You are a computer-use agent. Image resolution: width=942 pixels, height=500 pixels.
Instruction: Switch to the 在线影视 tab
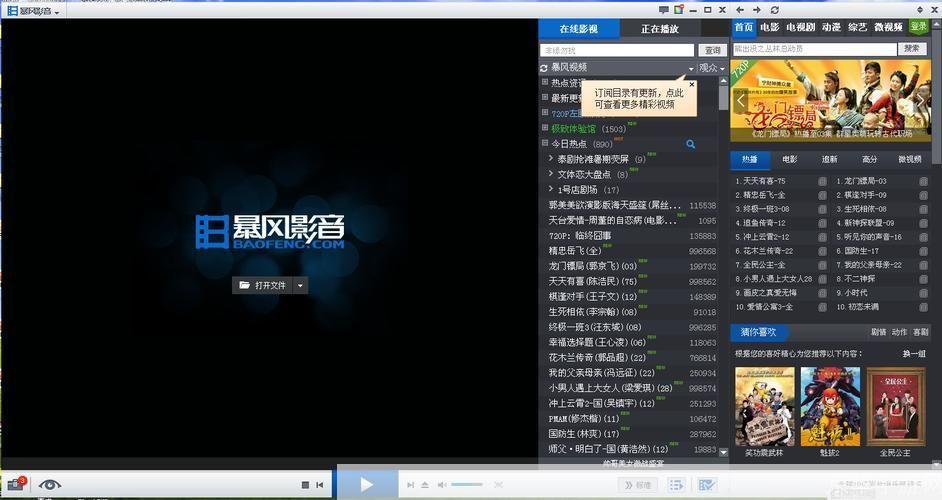click(579, 28)
